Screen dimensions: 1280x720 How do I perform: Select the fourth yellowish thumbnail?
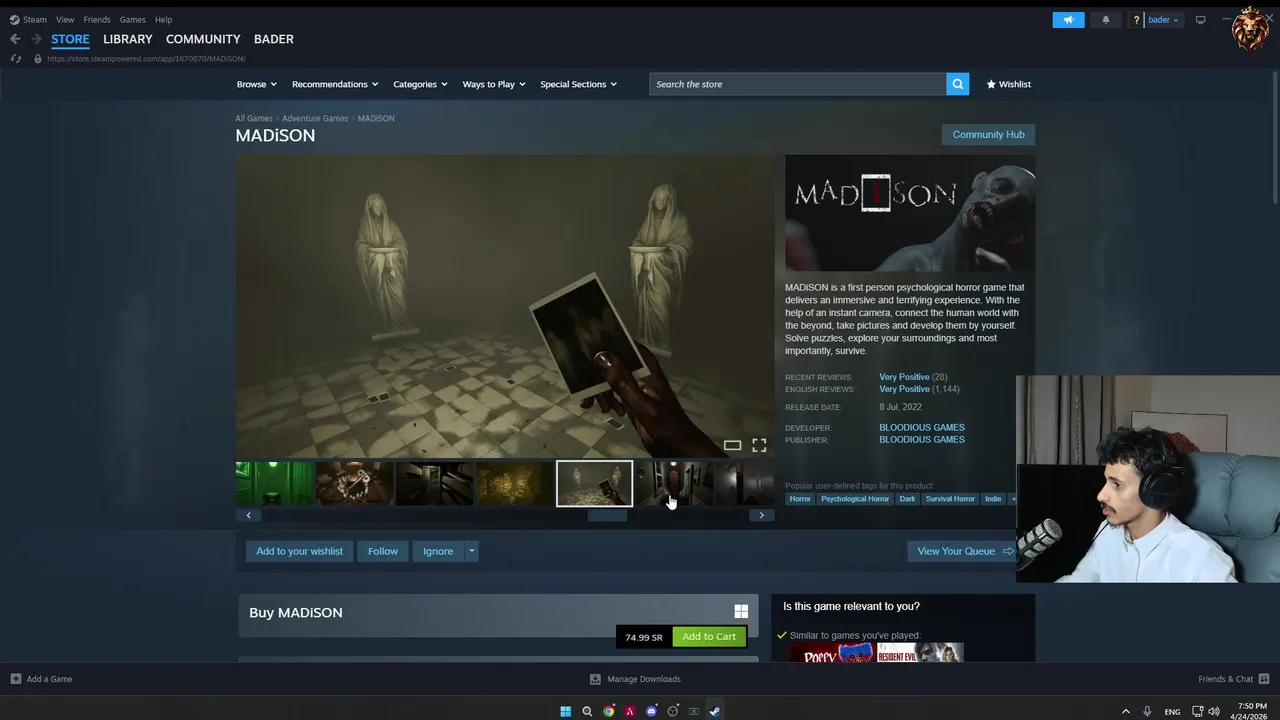(514, 483)
